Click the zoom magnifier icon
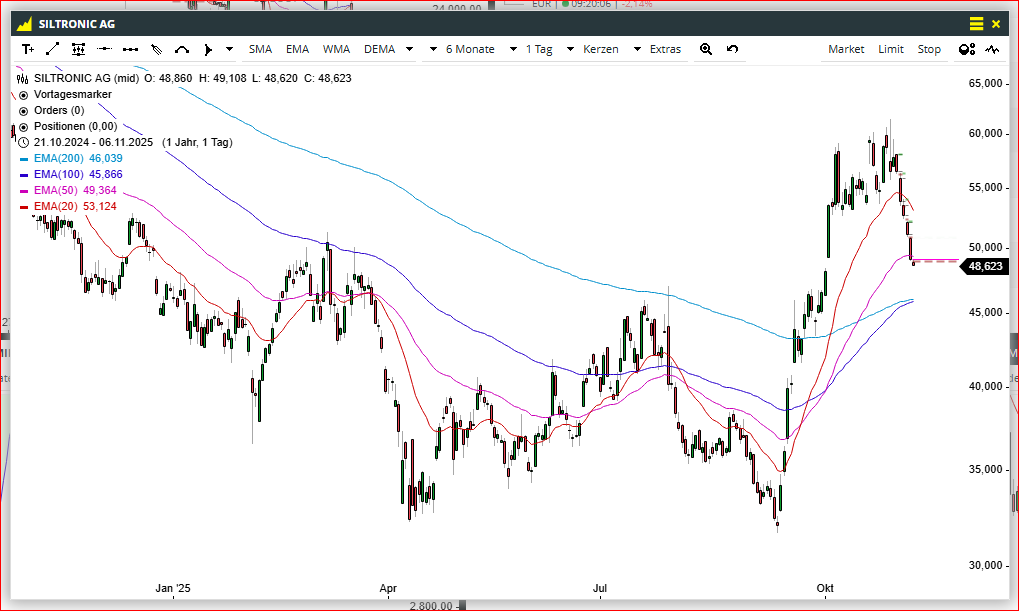The height and width of the screenshot is (611, 1019). [x=706, y=49]
